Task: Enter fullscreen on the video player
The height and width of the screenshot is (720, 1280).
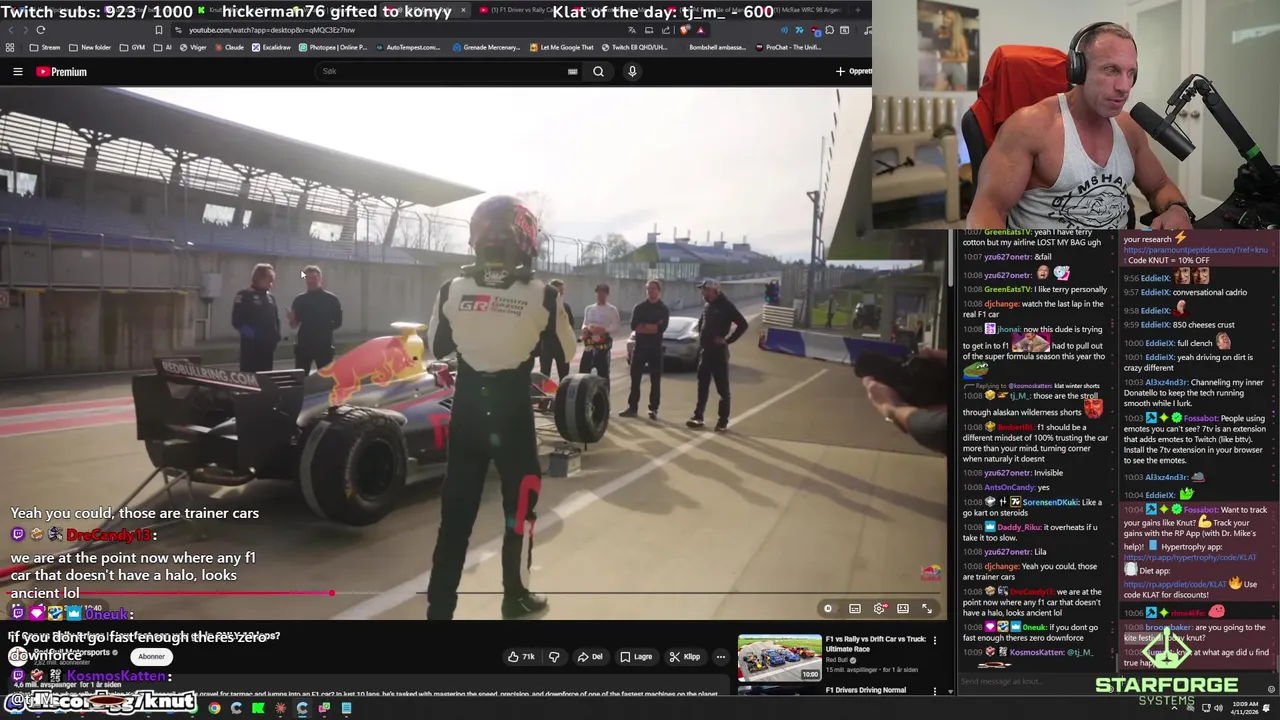Action: (927, 609)
